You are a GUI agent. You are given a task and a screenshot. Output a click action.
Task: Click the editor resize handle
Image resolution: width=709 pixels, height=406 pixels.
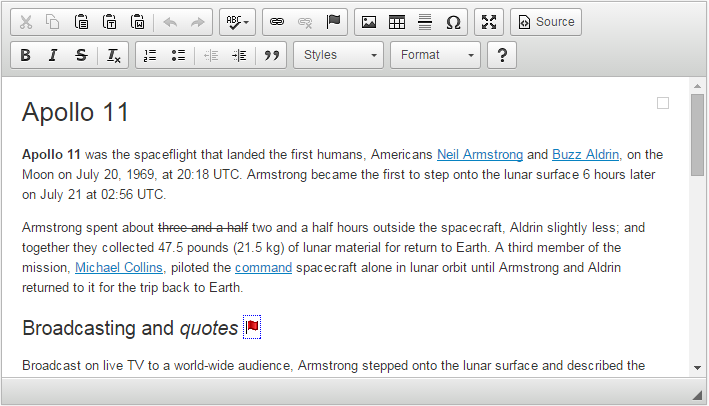click(697, 395)
